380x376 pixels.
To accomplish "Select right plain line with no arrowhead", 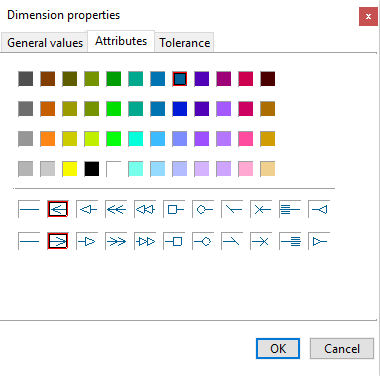I will pyautogui.click(x=29, y=241).
